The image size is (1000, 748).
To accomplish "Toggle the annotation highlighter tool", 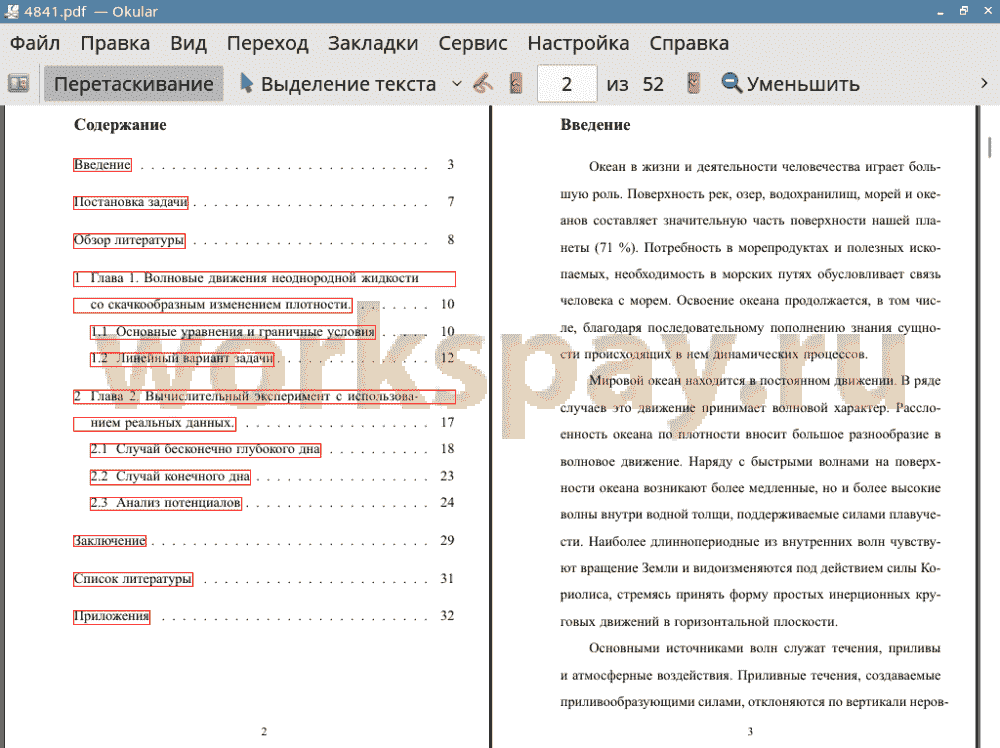I will pos(483,84).
